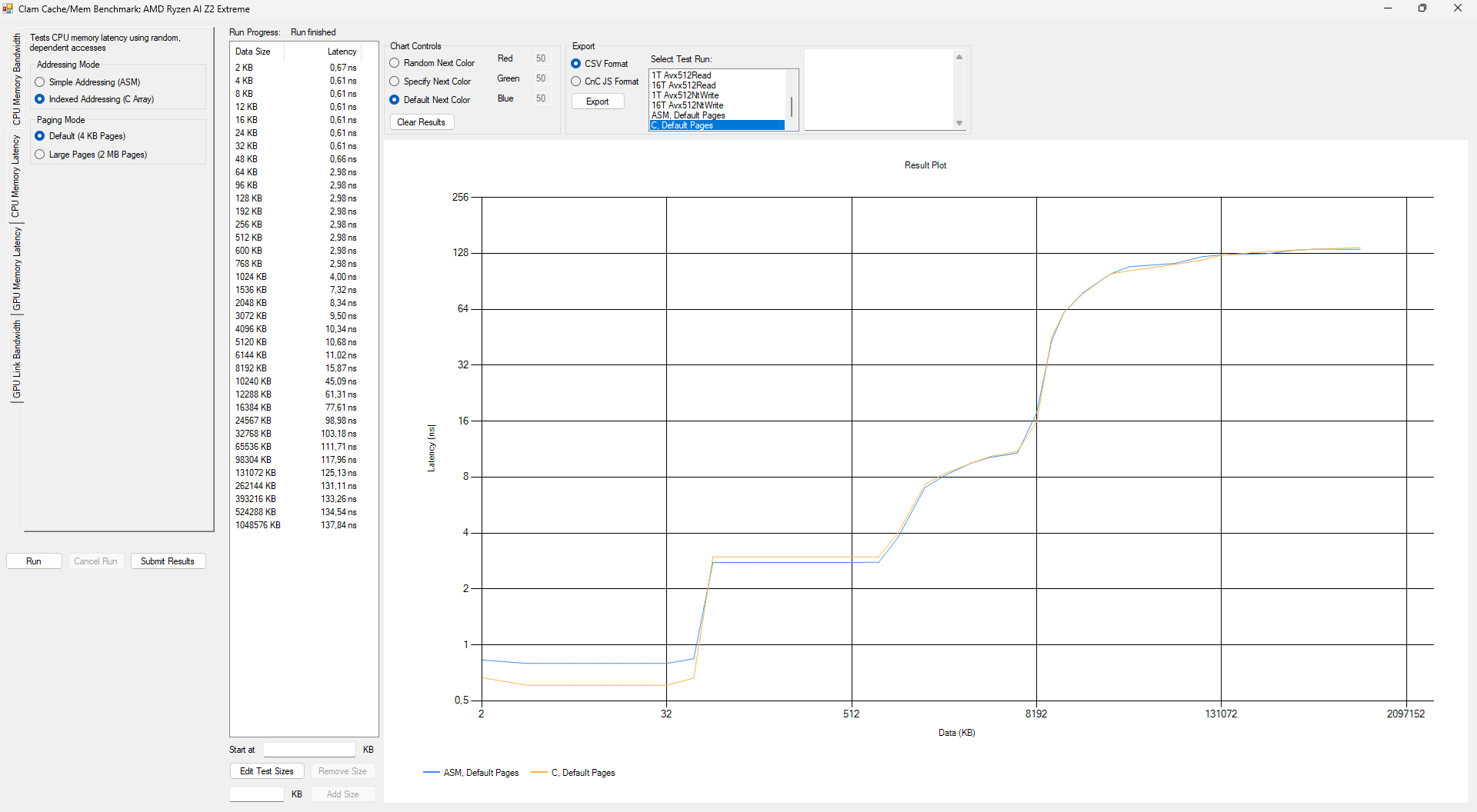1477x812 pixels.
Task: Switch to GPU Memory Latency tab
Action: [16, 268]
